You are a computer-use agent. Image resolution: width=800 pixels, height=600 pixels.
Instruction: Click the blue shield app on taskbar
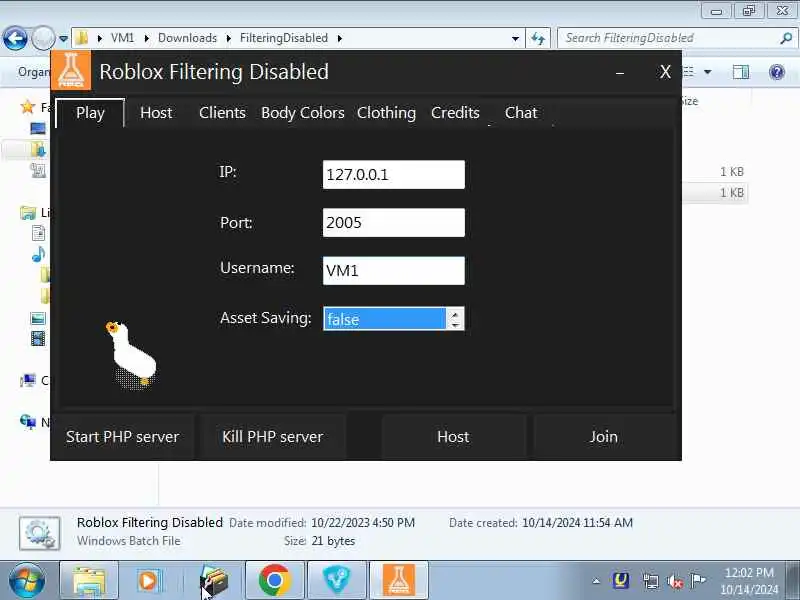[337, 581]
